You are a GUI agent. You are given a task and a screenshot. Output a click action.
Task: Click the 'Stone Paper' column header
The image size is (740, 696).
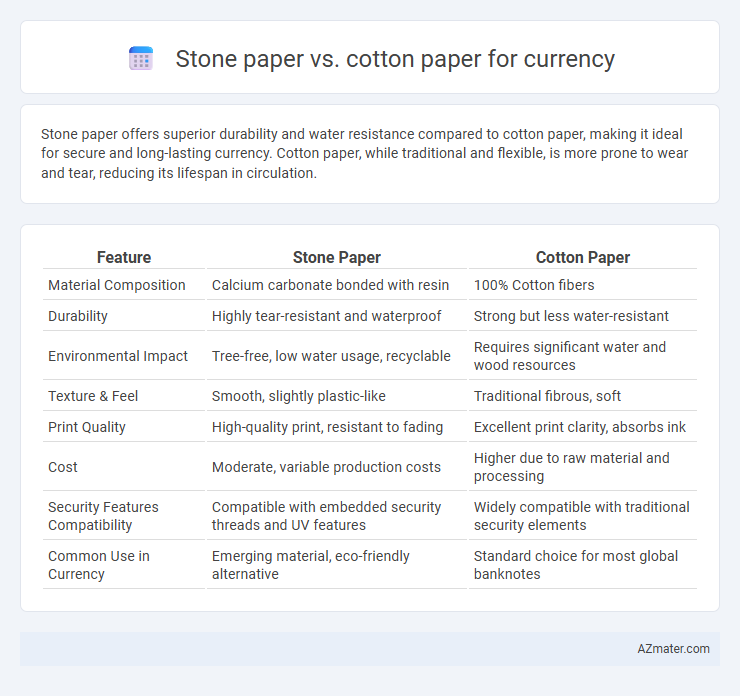click(x=336, y=257)
